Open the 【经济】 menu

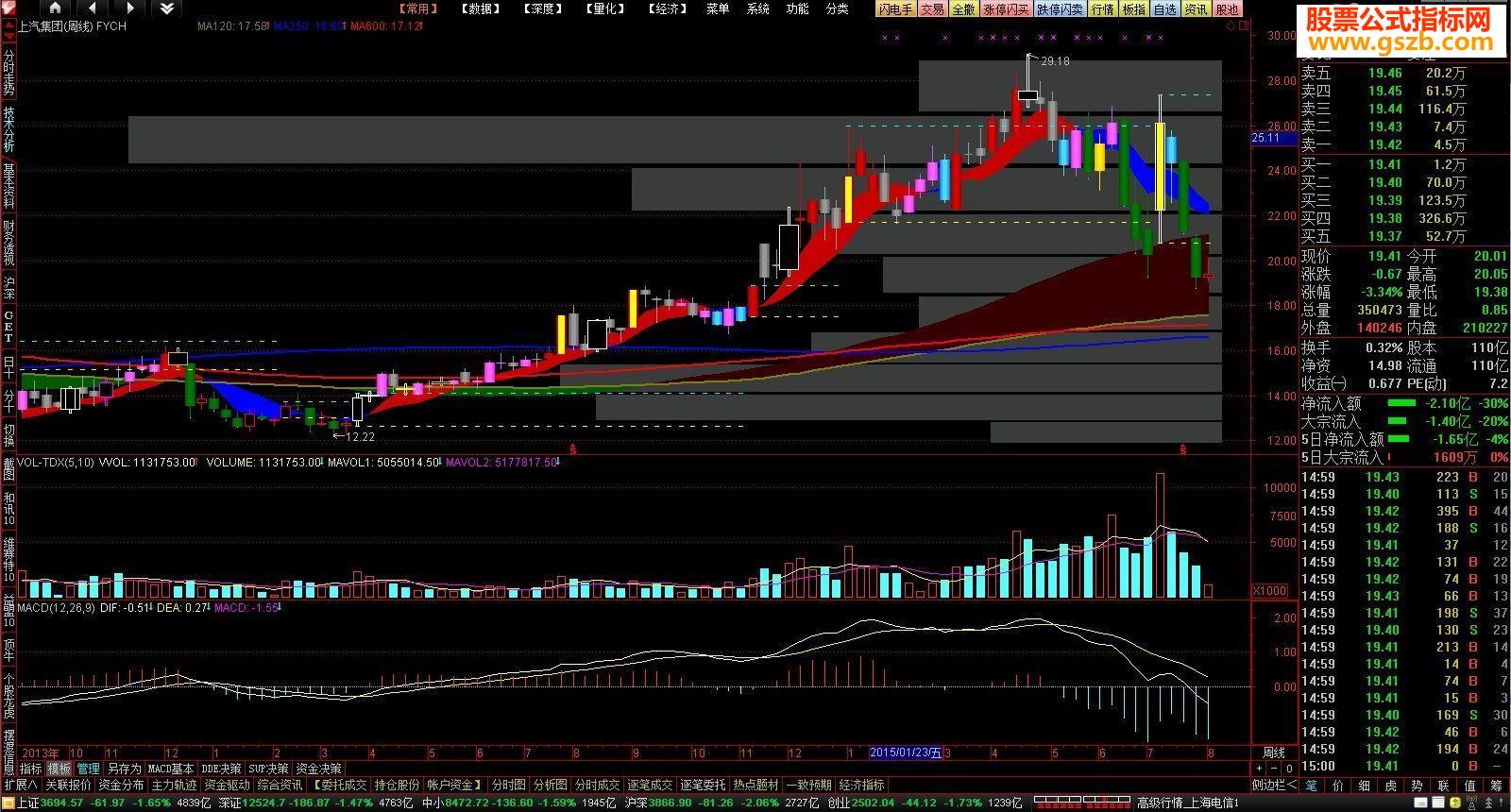click(668, 8)
